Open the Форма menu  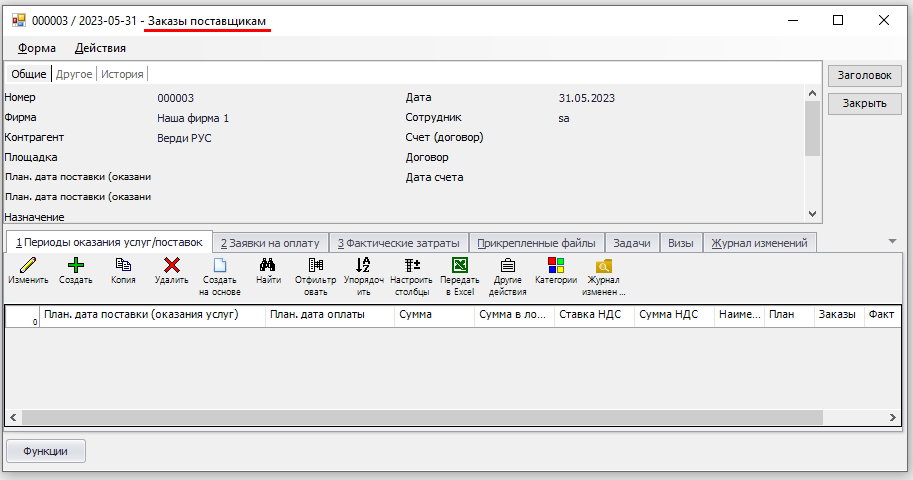coord(37,48)
